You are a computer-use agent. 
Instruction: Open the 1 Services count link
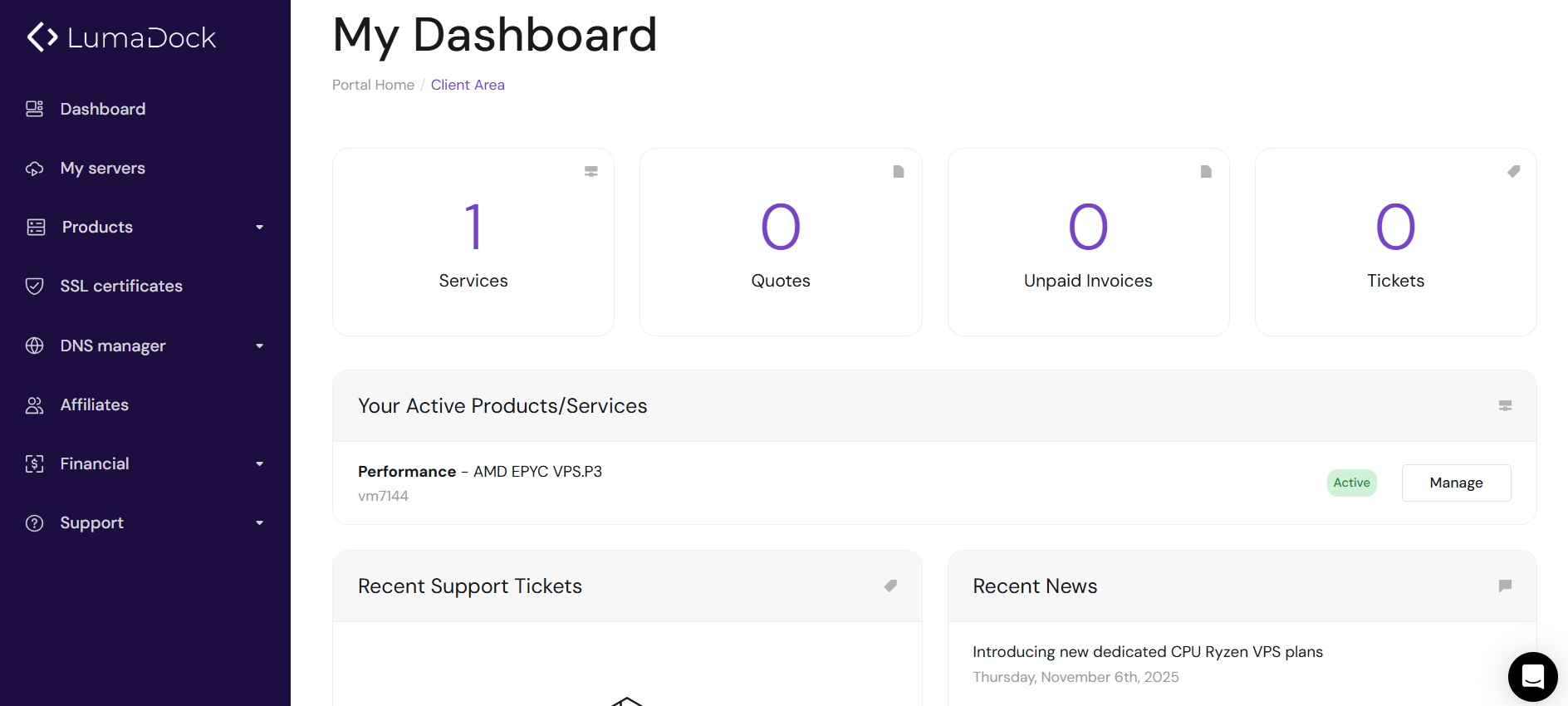(473, 227)
